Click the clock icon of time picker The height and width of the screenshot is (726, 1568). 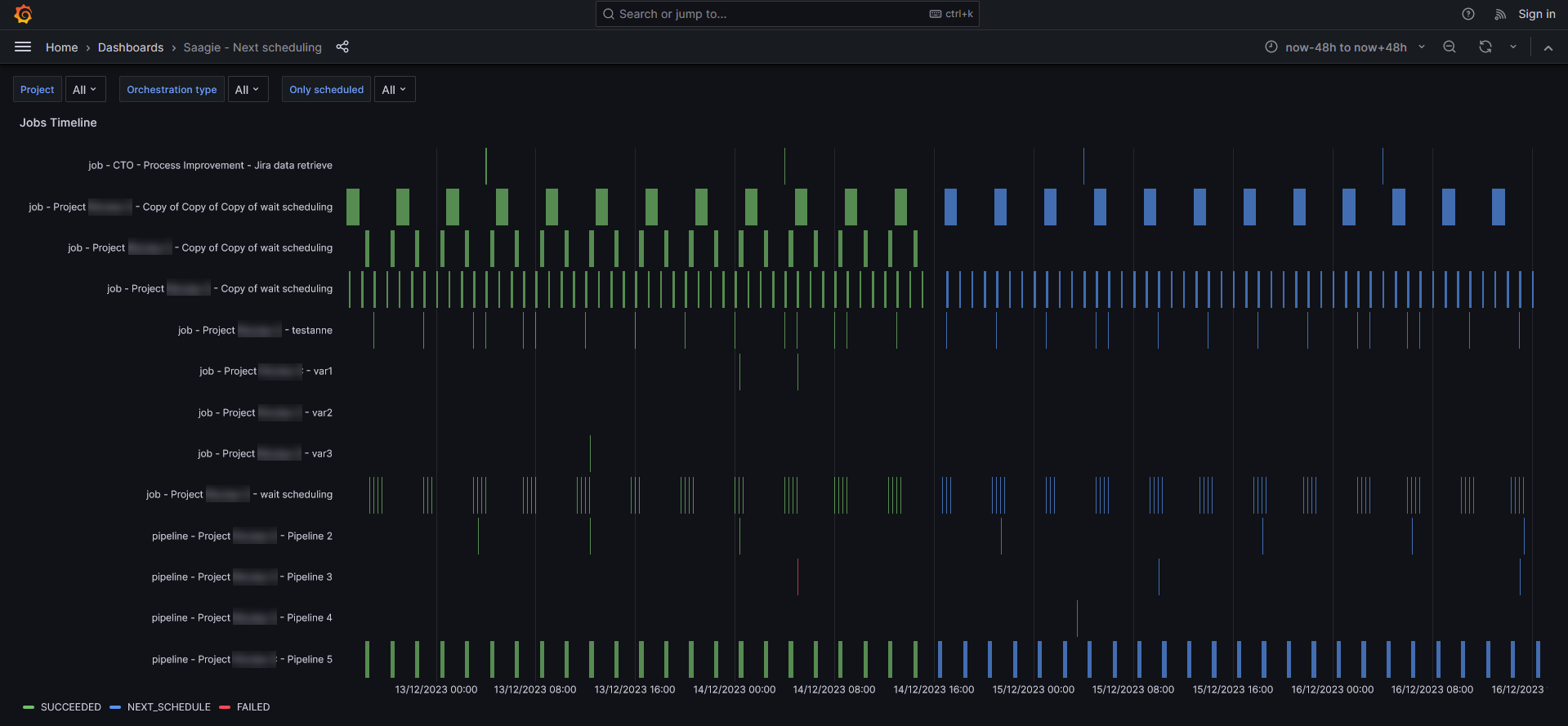(x=1271, y=47)
